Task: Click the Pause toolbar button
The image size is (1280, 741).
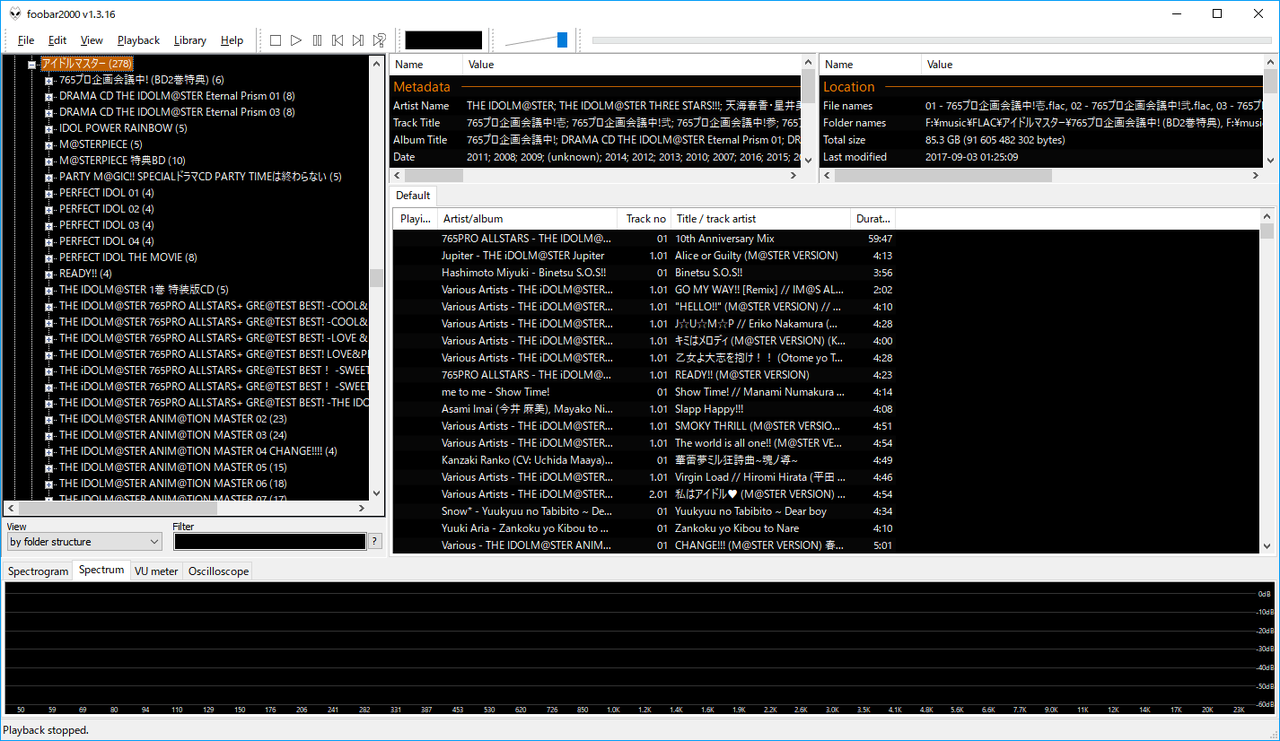Action: [317, 40]
